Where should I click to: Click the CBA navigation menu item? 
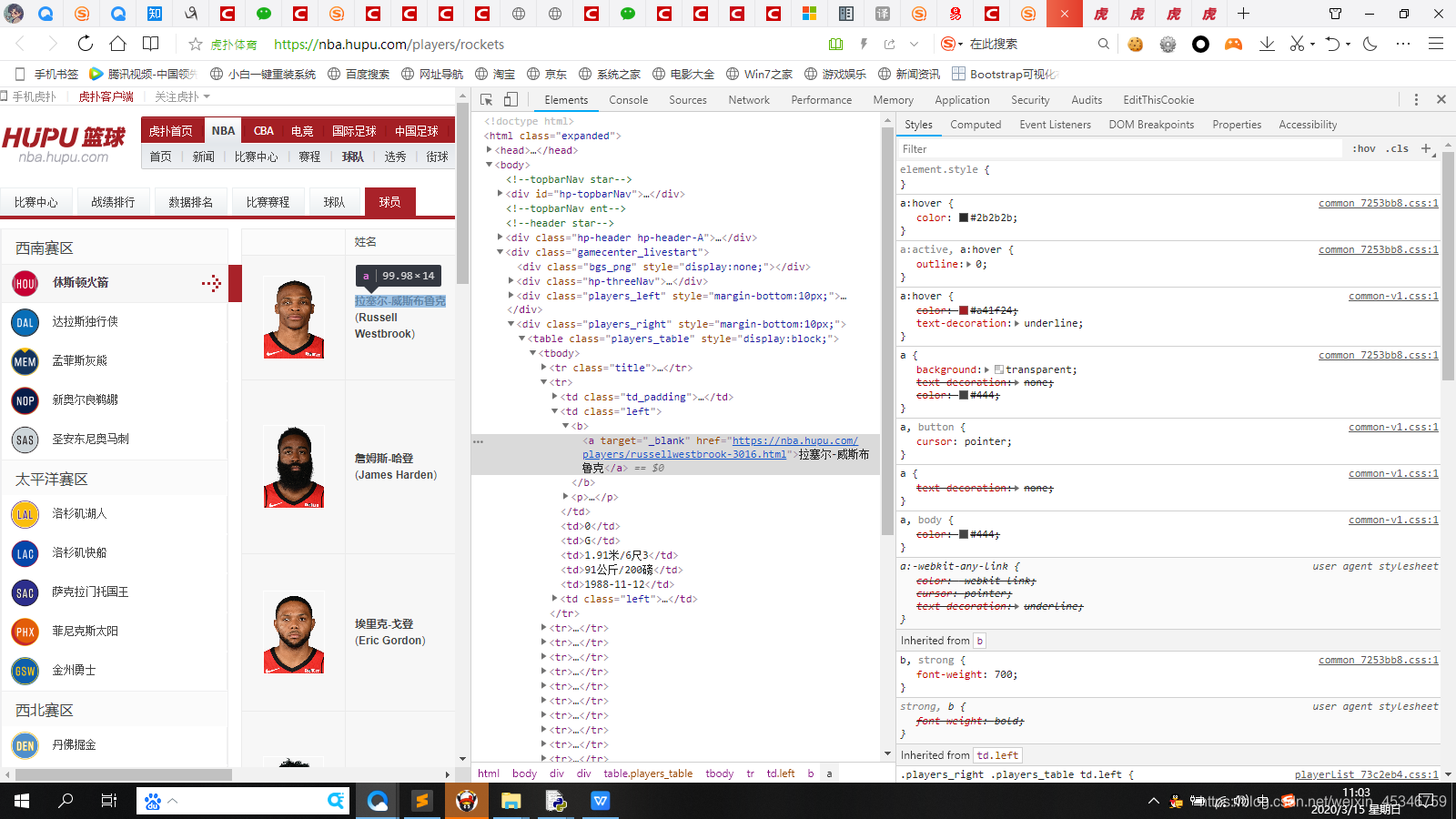click(264, 130)
